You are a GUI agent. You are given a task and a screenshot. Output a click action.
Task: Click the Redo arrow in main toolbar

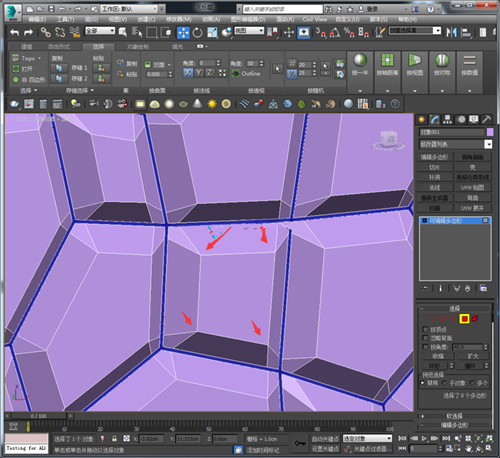29,32
